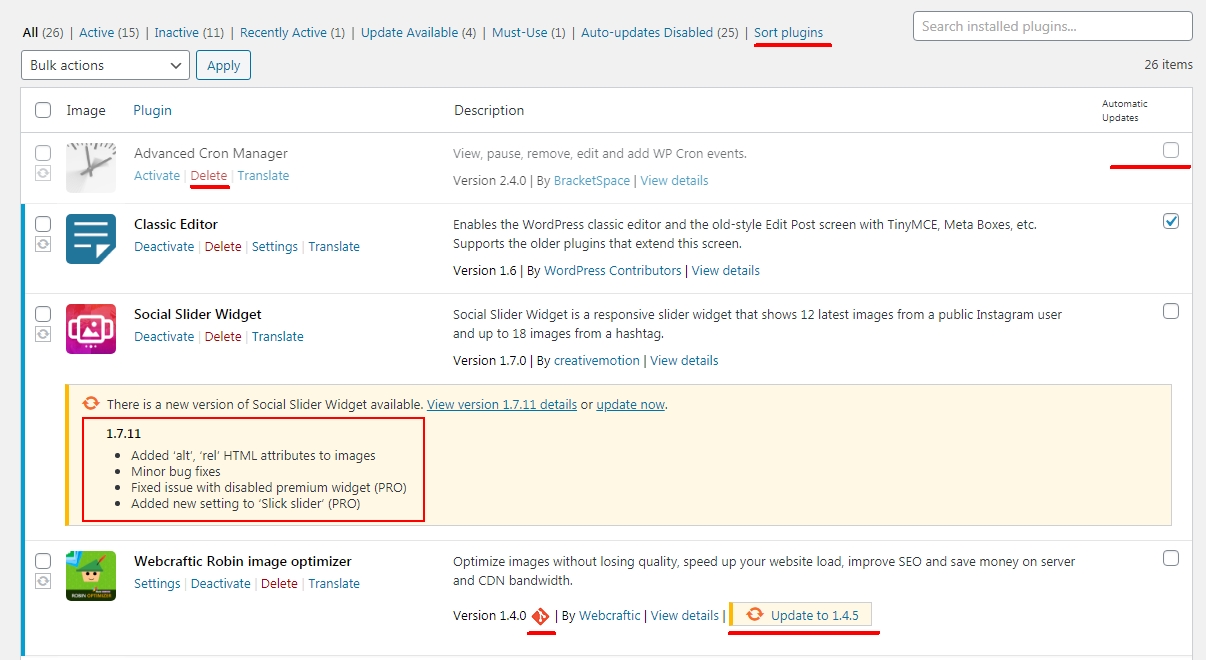
Task: Open Webcraftic author link
Action: [610, 615]
